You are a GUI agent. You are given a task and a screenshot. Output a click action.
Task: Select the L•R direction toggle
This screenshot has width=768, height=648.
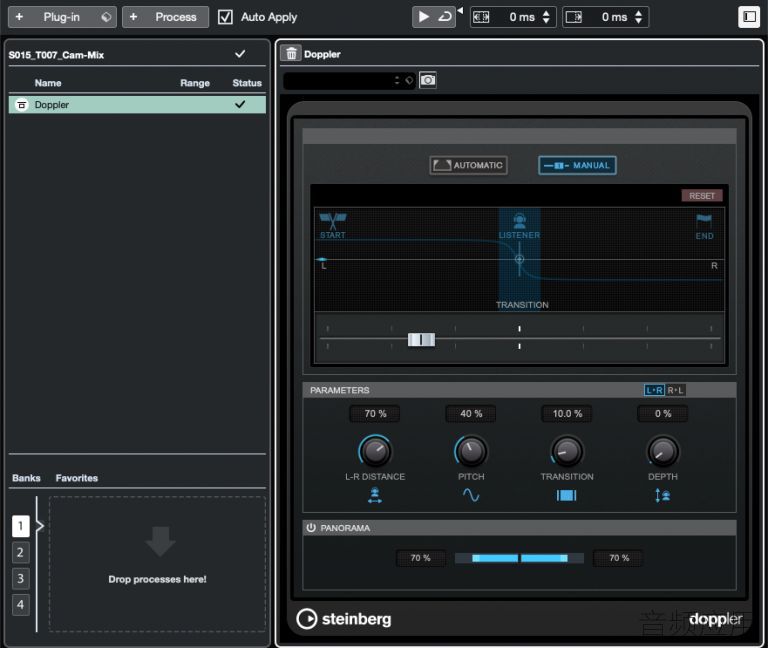(x=654, y=390)
